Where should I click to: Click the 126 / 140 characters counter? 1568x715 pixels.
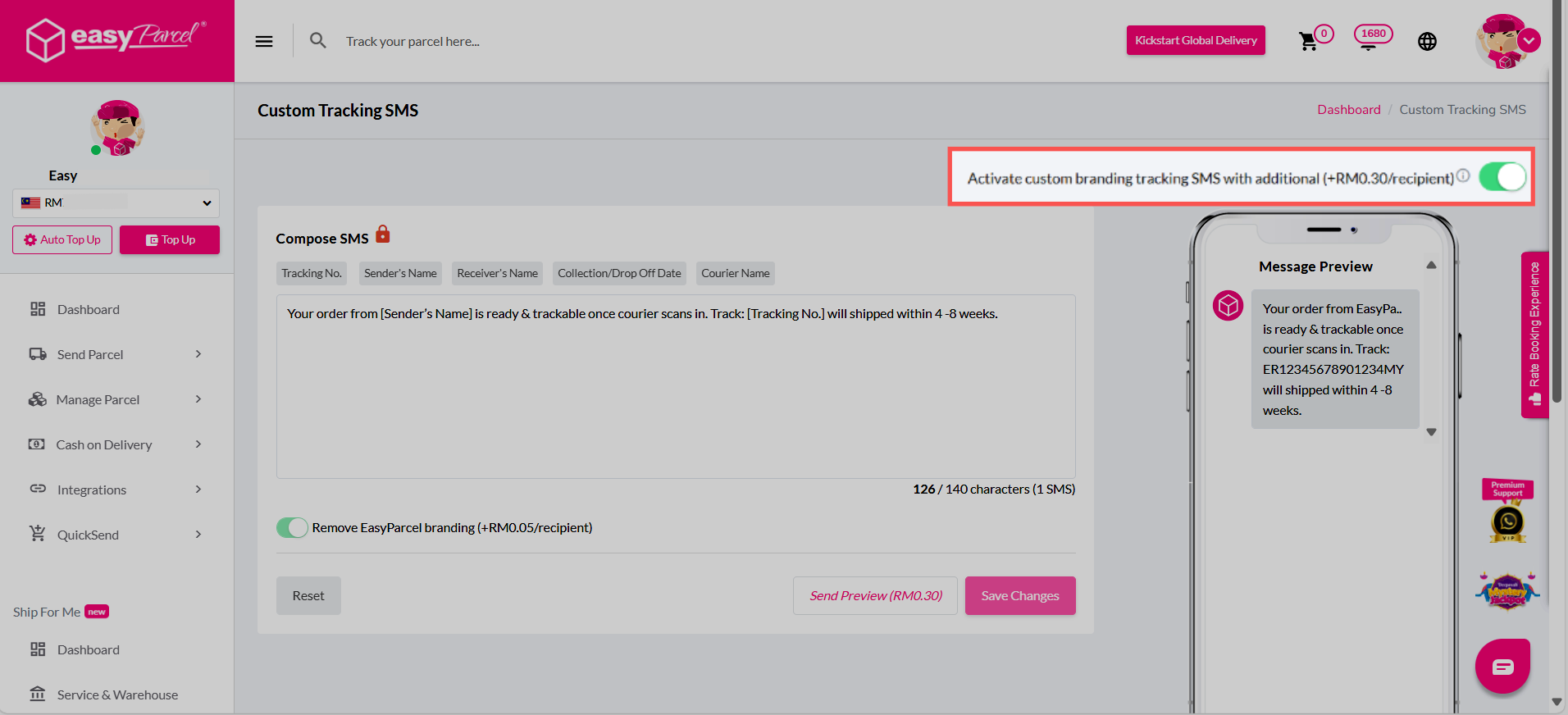pyautogui.click(x=994, y=489)
